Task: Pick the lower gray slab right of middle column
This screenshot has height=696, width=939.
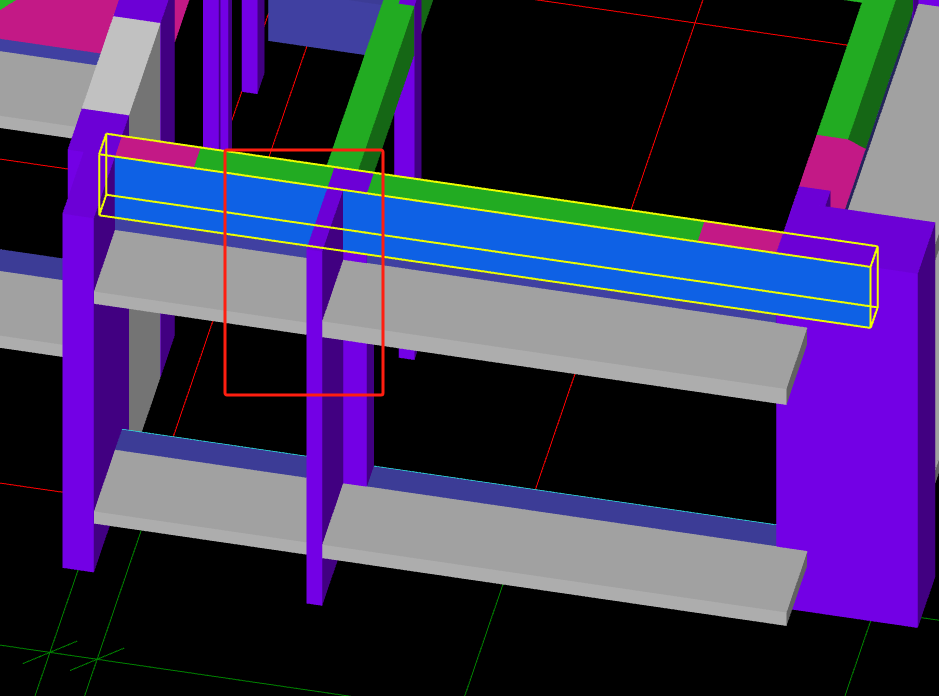Action: coord(563,554)
